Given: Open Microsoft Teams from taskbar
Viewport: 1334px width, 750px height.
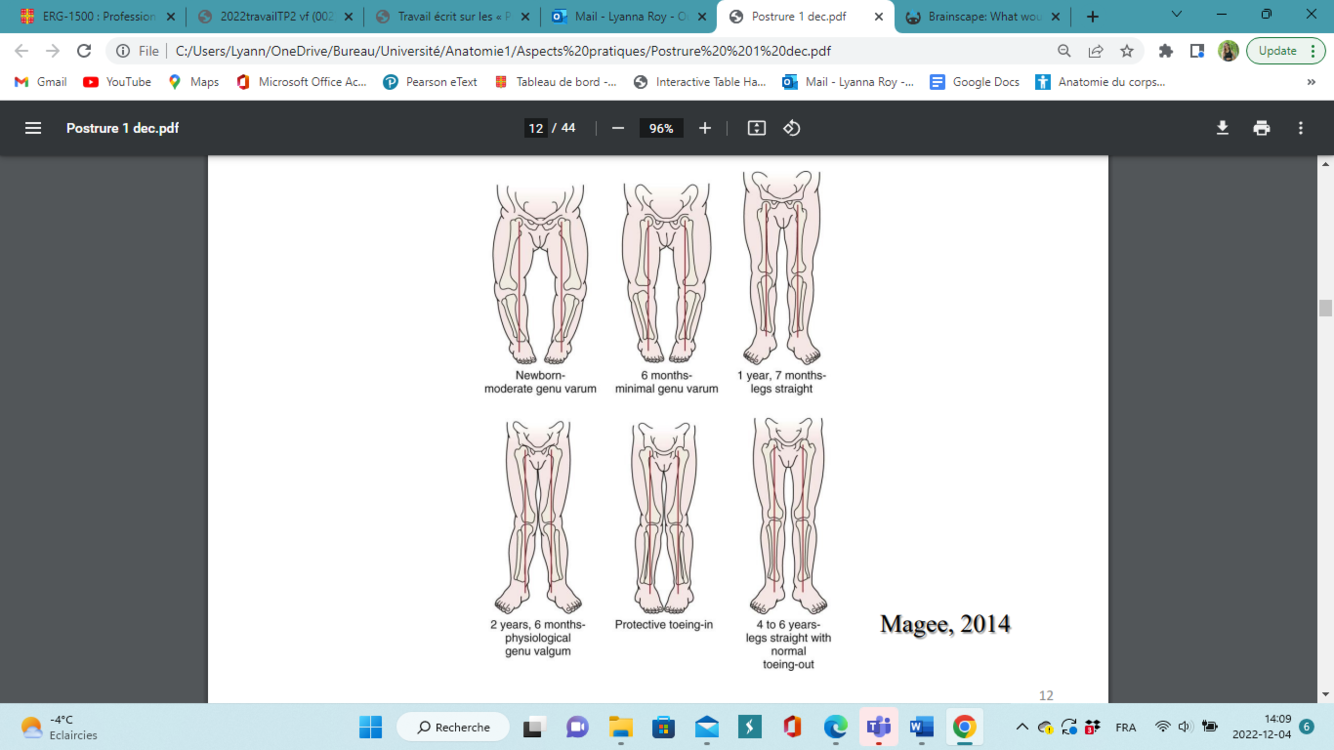Looking at the screenshot, I should pos(879,727).
